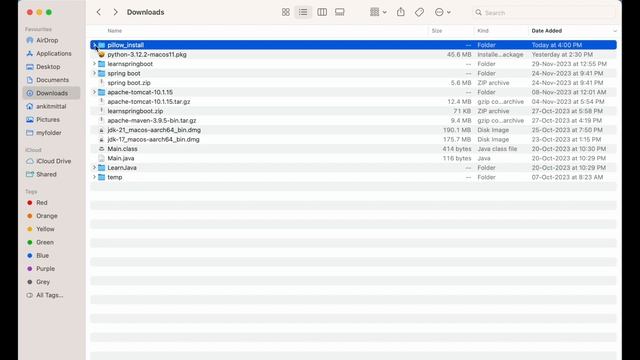Select Downloads in the sidebar
Image resolution: width=640 pixels, height=360 pixels.
point(51,93)
